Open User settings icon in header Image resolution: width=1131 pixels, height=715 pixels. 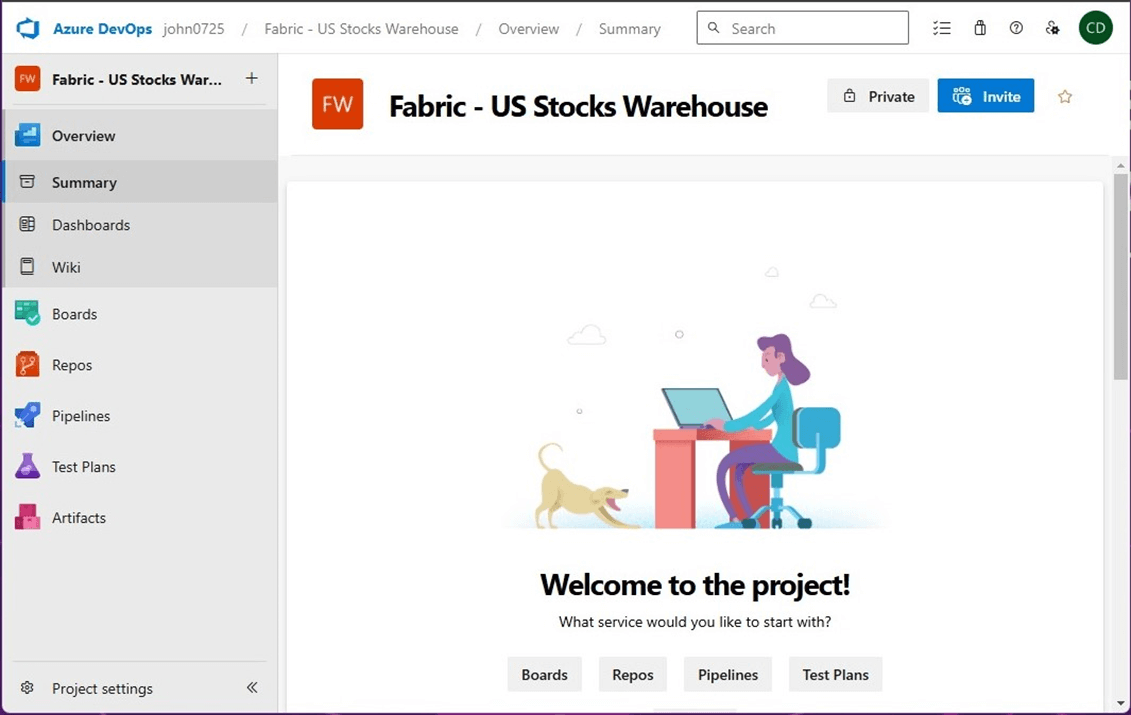tap(1052, 28)
